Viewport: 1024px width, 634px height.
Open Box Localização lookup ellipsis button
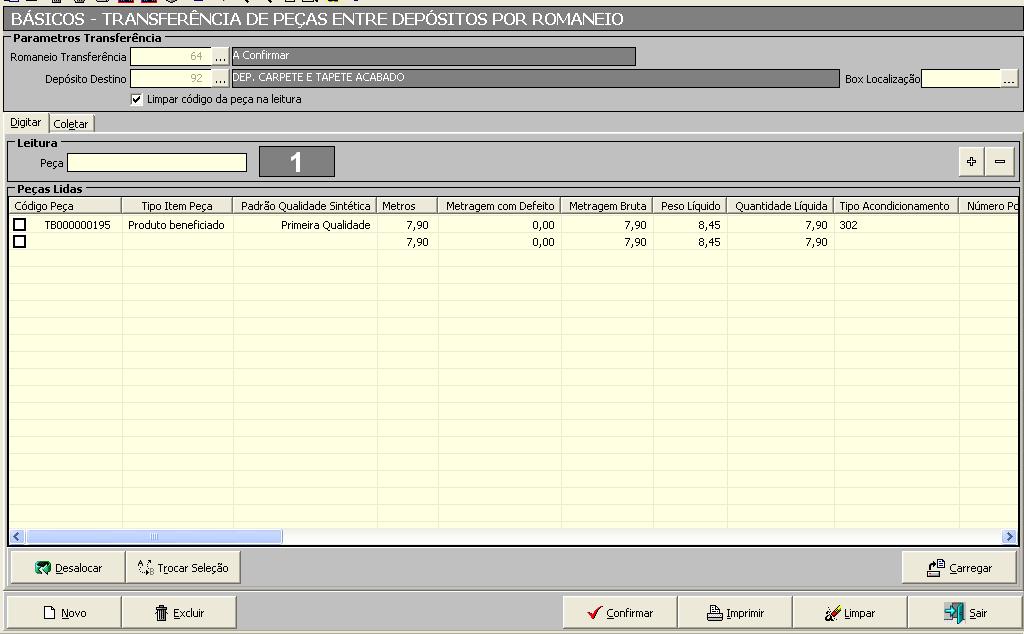point(1009,79)
